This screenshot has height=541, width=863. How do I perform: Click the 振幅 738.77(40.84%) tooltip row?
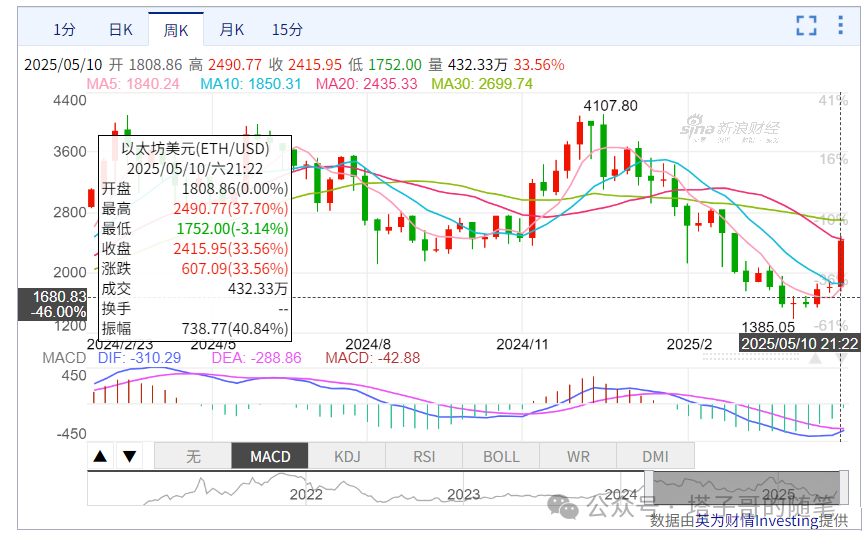point(195,329)
